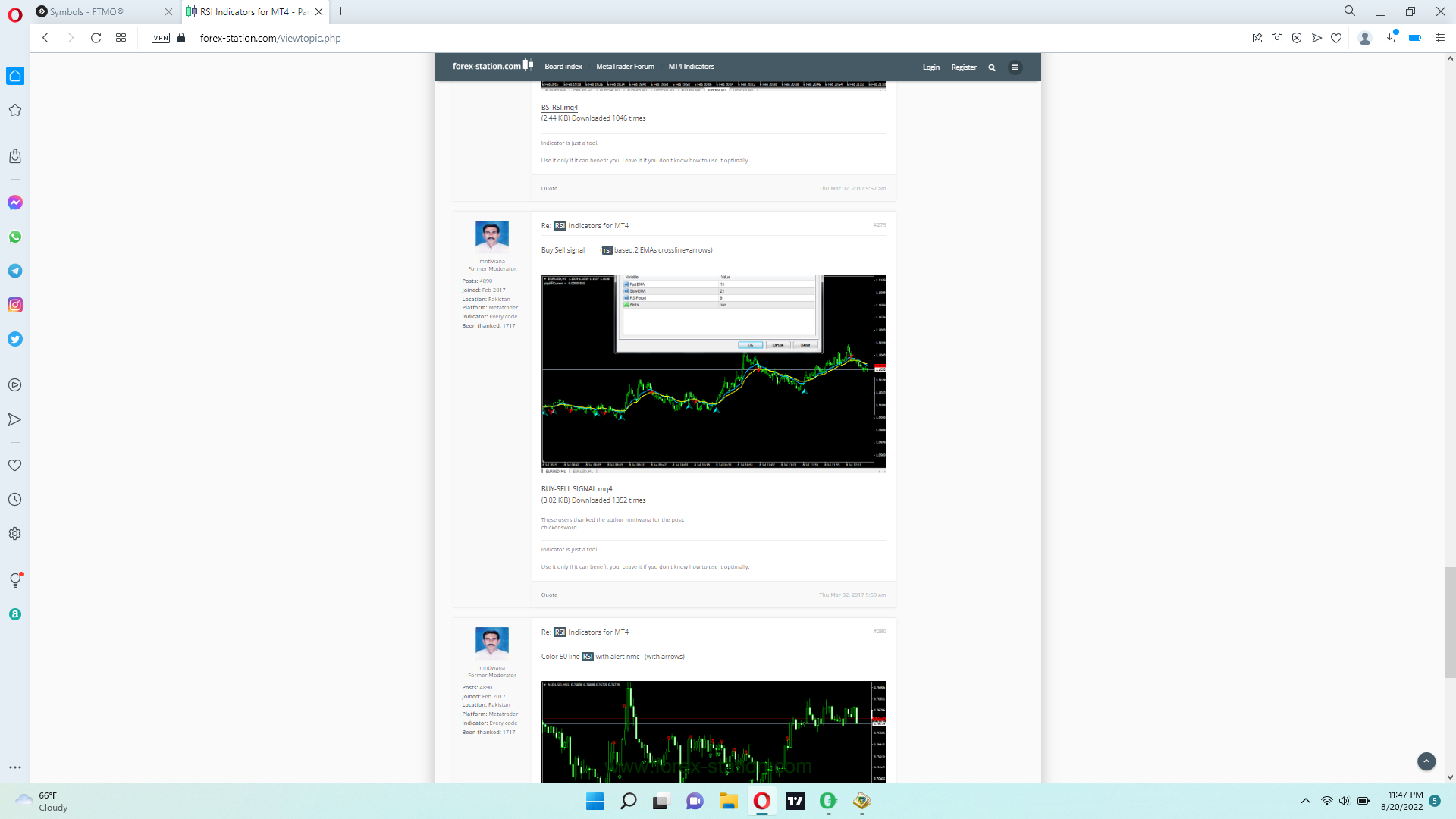Switch to Symbols - FTMO tab

(87, 11)
